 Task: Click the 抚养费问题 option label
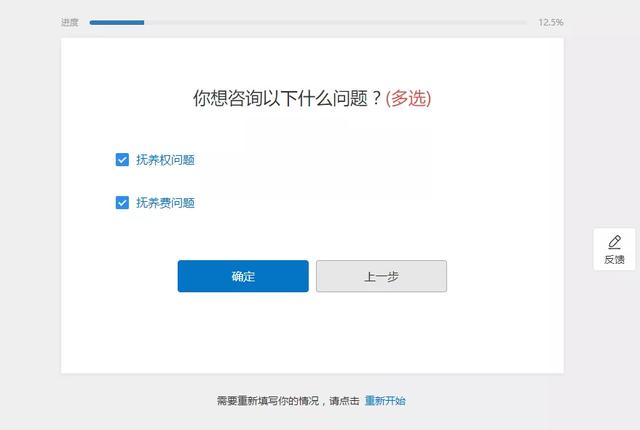click(x=165, y=202)
